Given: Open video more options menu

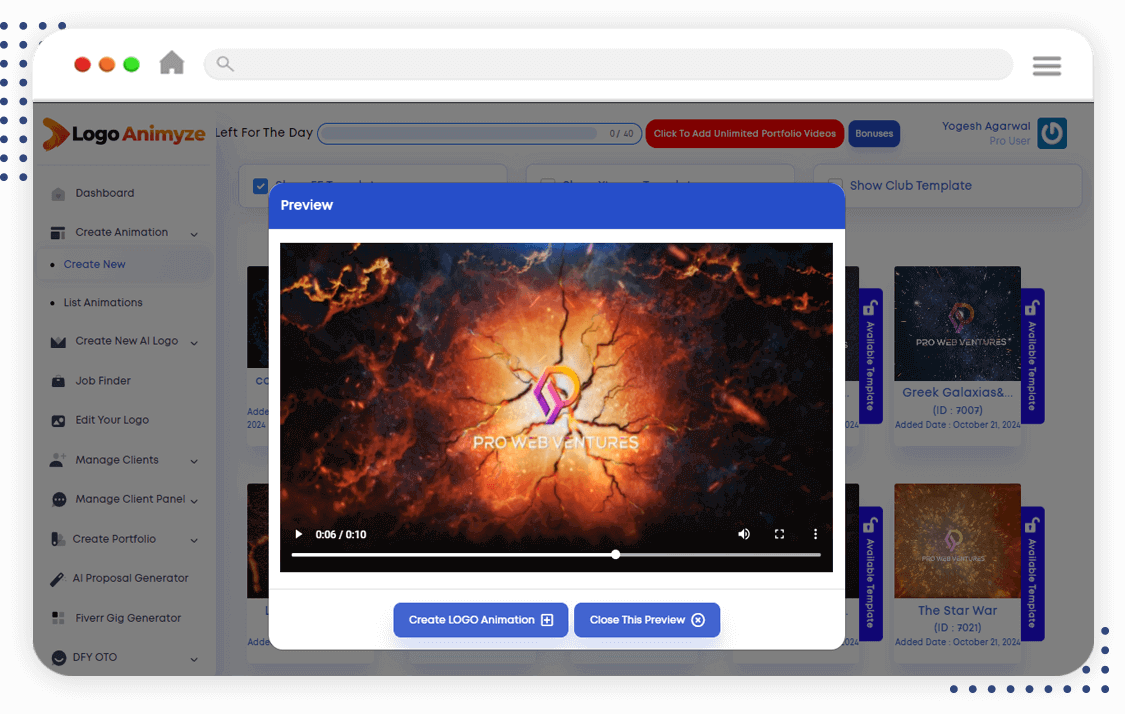Looking at the screenshot, I should click(815, 534).
